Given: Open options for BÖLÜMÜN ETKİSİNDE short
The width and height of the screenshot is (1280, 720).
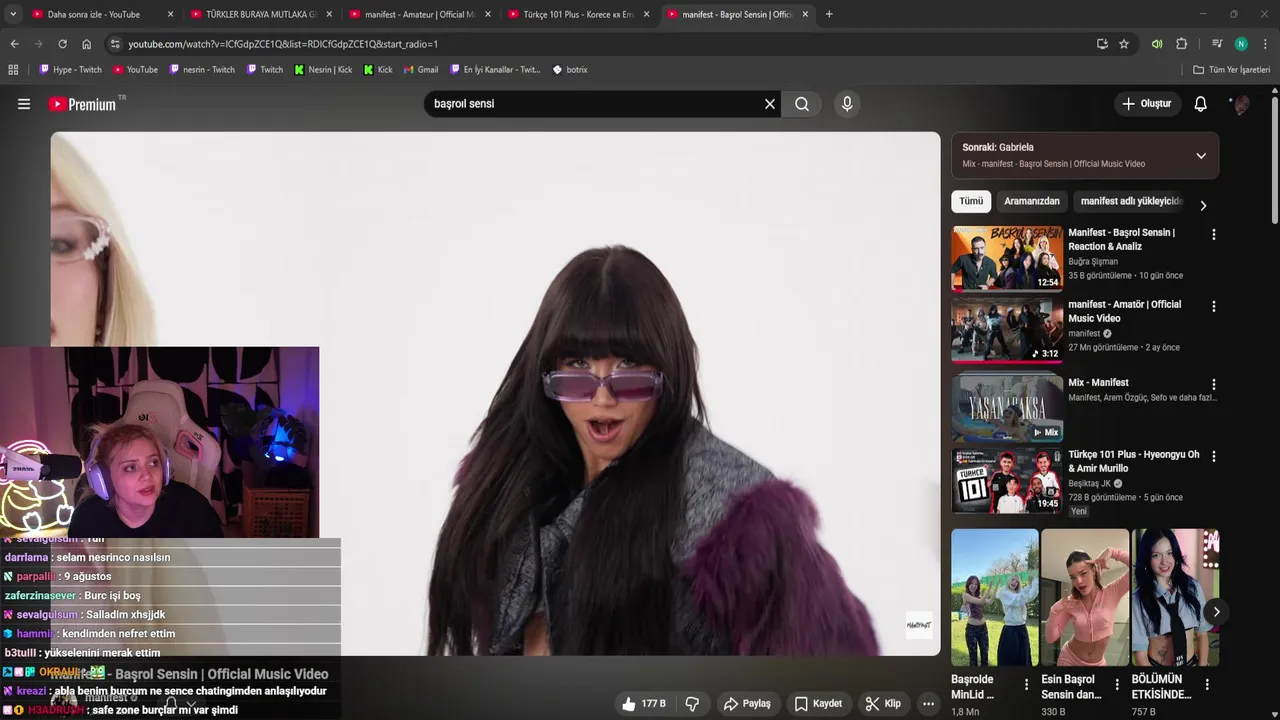Looking at the screenshot, I should 1207,685.
